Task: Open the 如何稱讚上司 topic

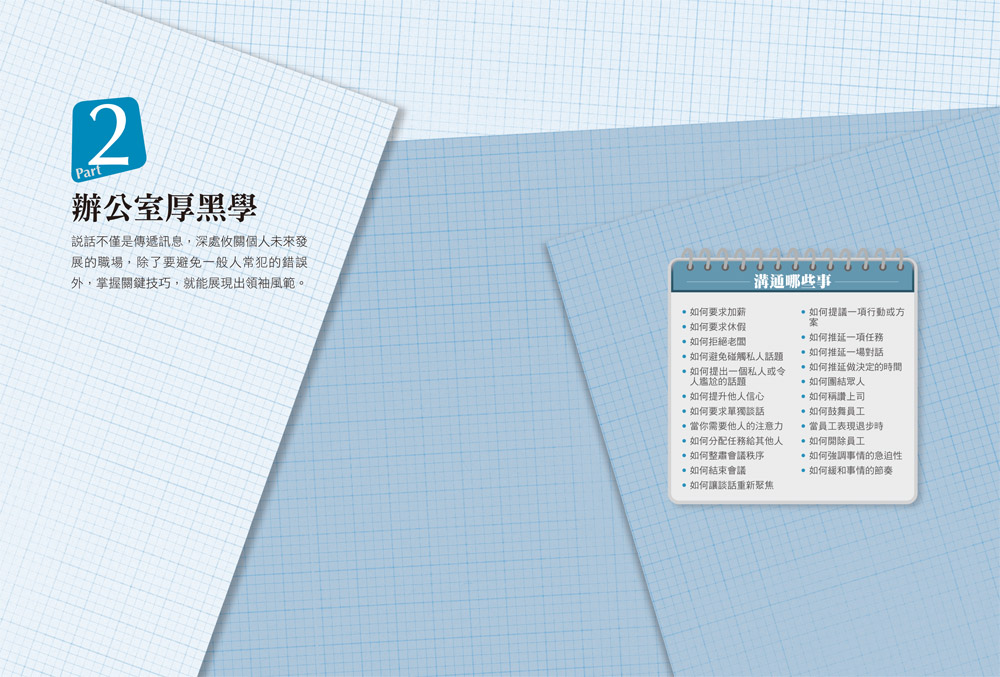Action: 837,397
